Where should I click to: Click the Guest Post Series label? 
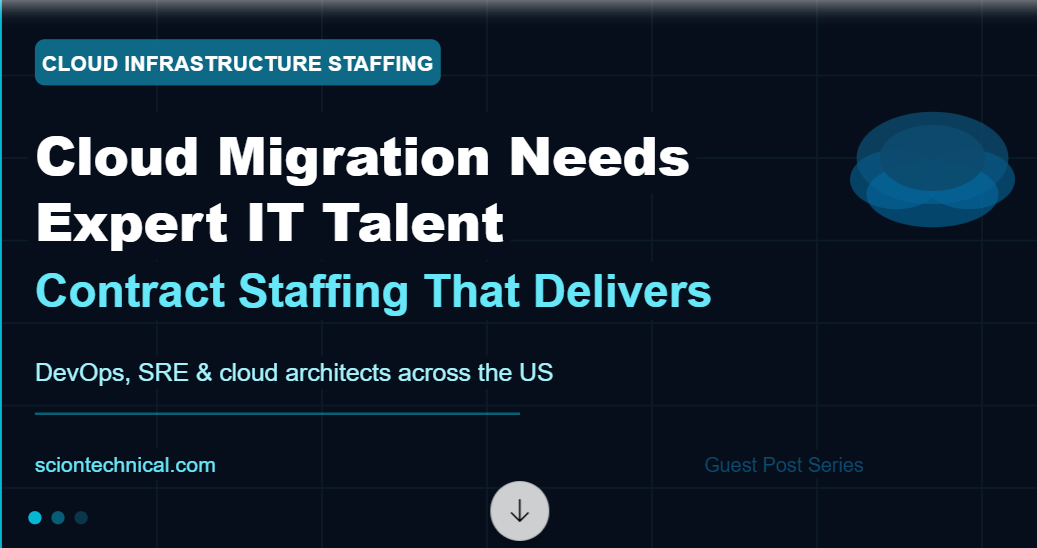(784, 465)
